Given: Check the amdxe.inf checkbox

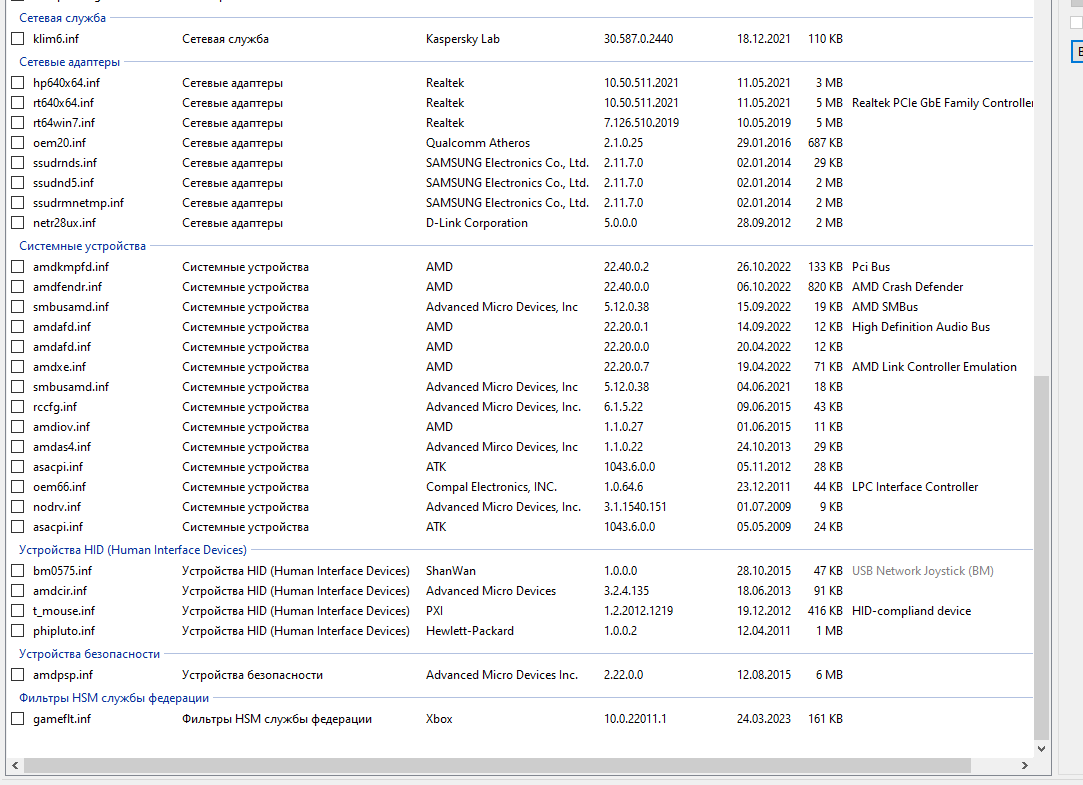Looking at the screenshot, I should point(18,367).
